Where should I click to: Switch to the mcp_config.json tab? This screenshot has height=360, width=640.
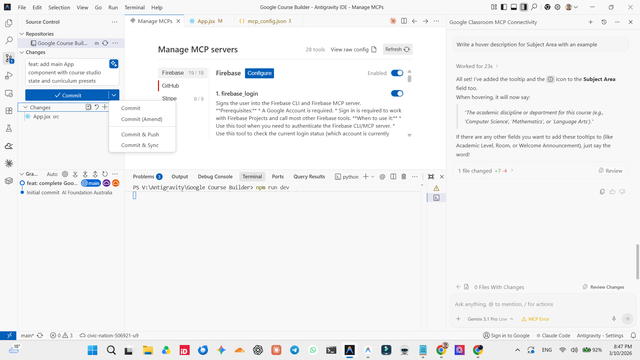269,21
